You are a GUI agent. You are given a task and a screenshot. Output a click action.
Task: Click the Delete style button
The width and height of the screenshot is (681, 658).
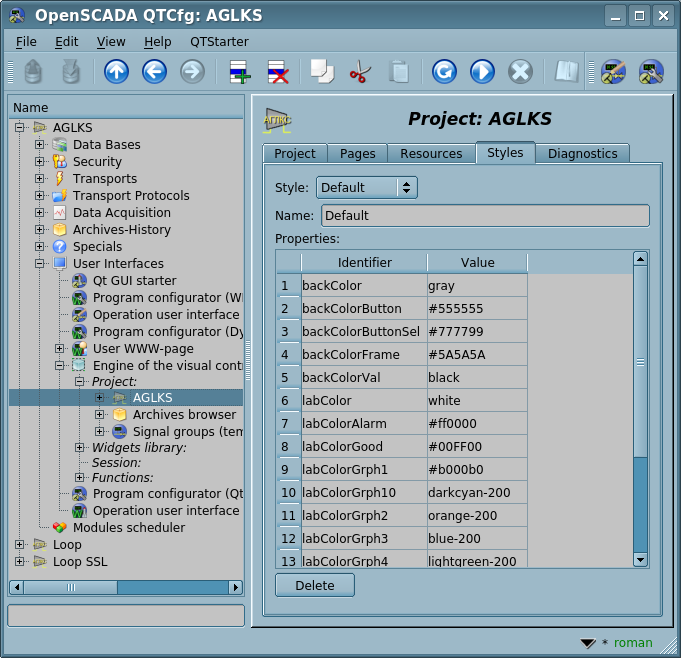click(315, 585)
